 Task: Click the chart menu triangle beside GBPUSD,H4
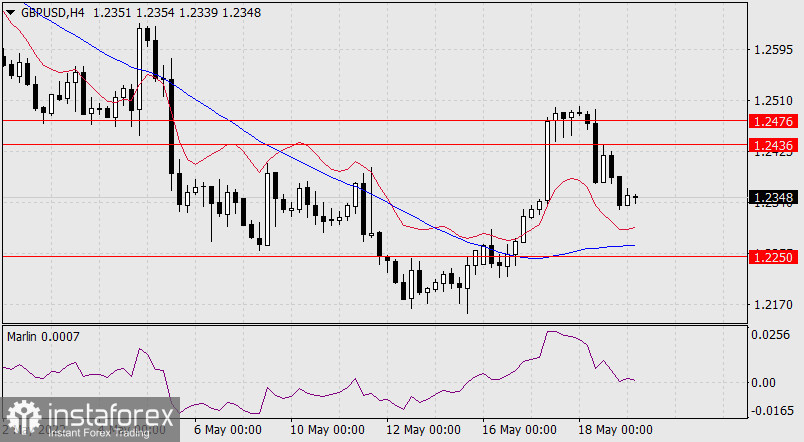[10, 13]
